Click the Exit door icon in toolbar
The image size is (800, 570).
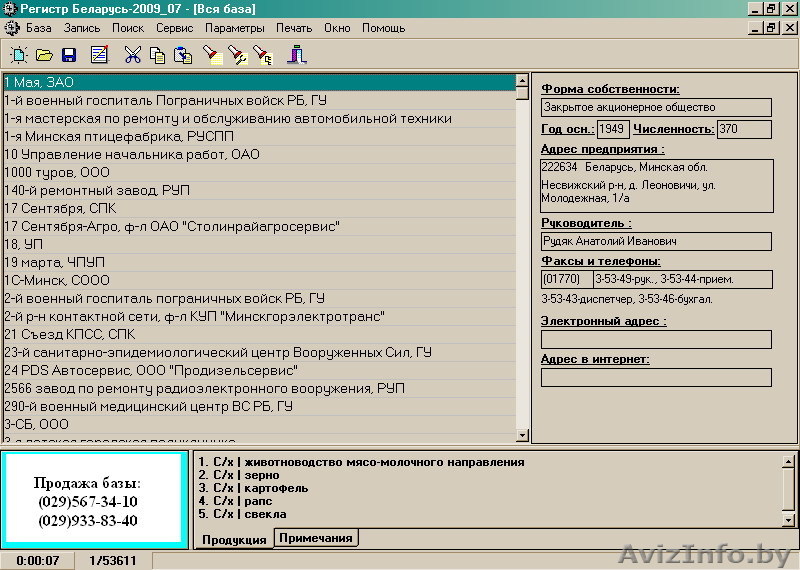point(296,55)
